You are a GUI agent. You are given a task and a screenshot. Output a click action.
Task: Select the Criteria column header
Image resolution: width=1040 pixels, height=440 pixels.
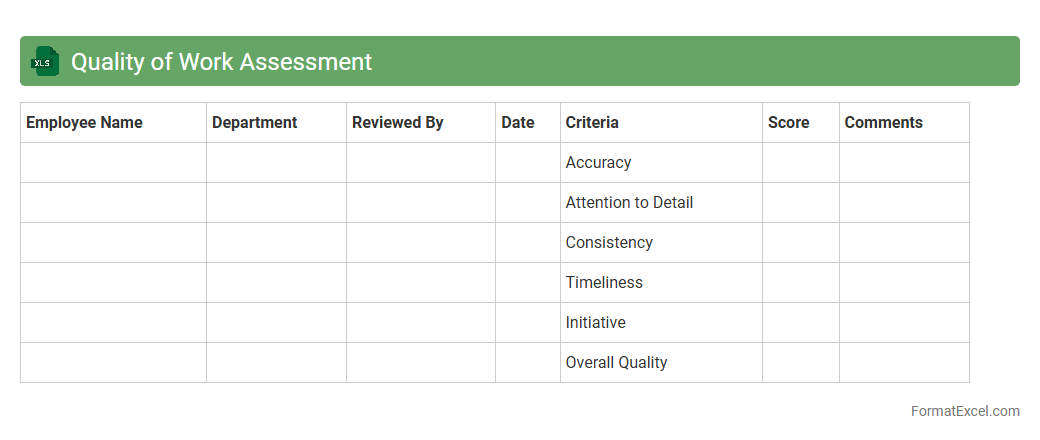[592, 123]
